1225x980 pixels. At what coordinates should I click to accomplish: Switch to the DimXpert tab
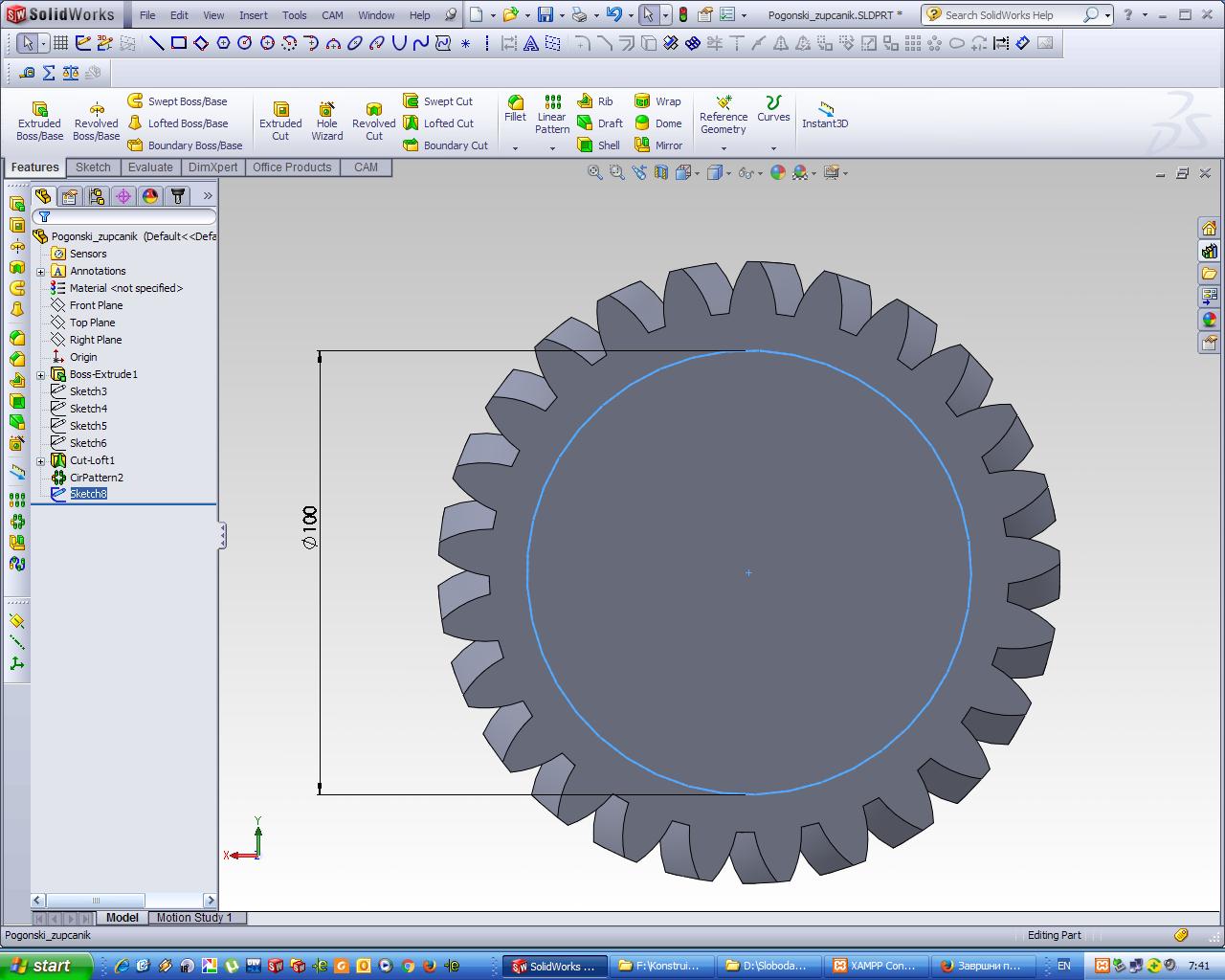click(212, 167)
